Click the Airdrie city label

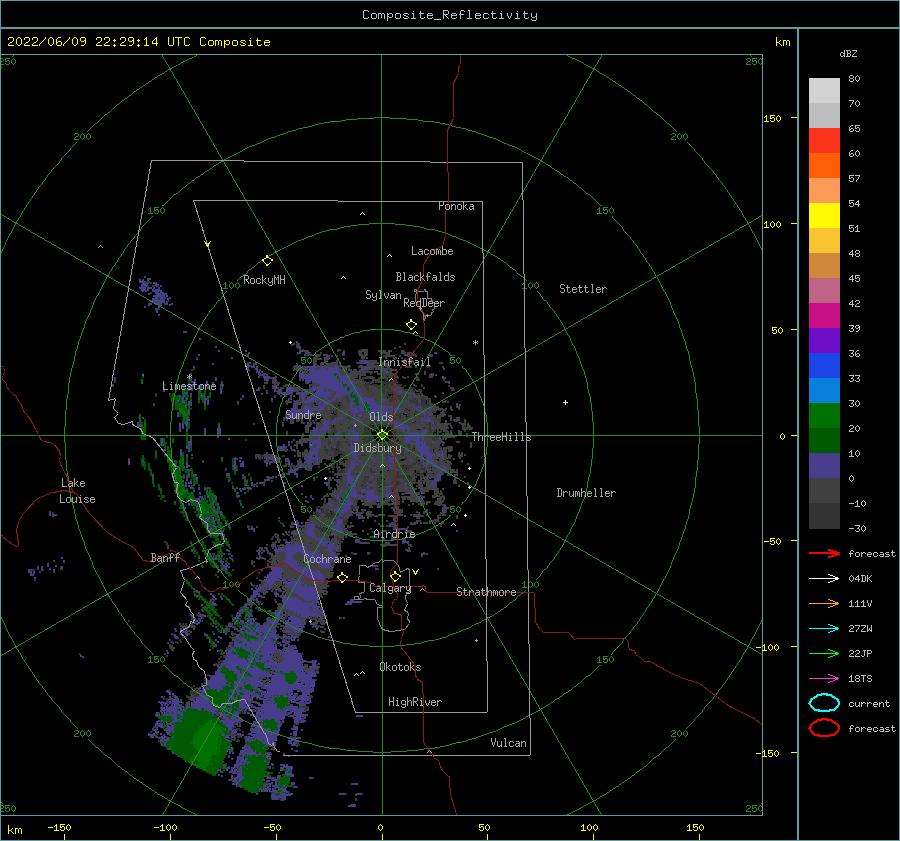[394, 534]
